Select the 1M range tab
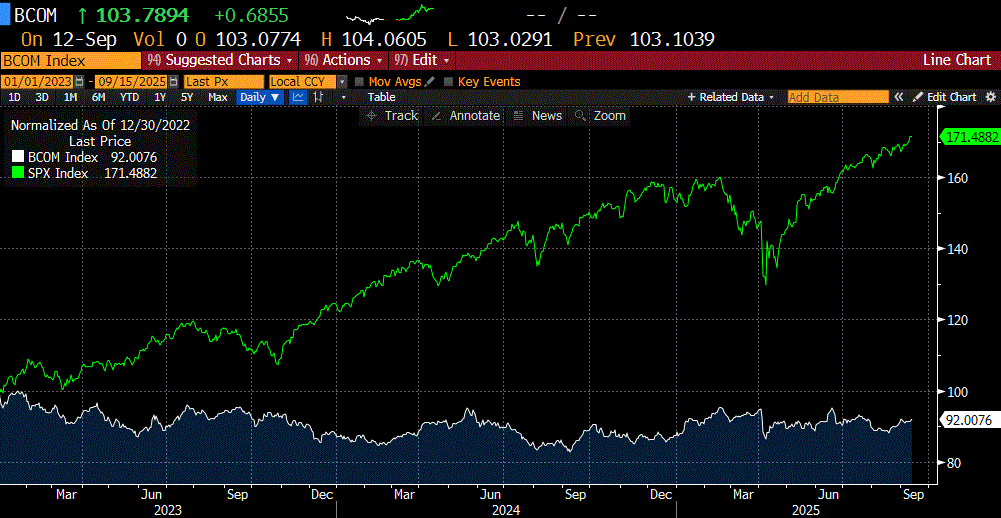1001x518 pixels. tap(70, 97)
